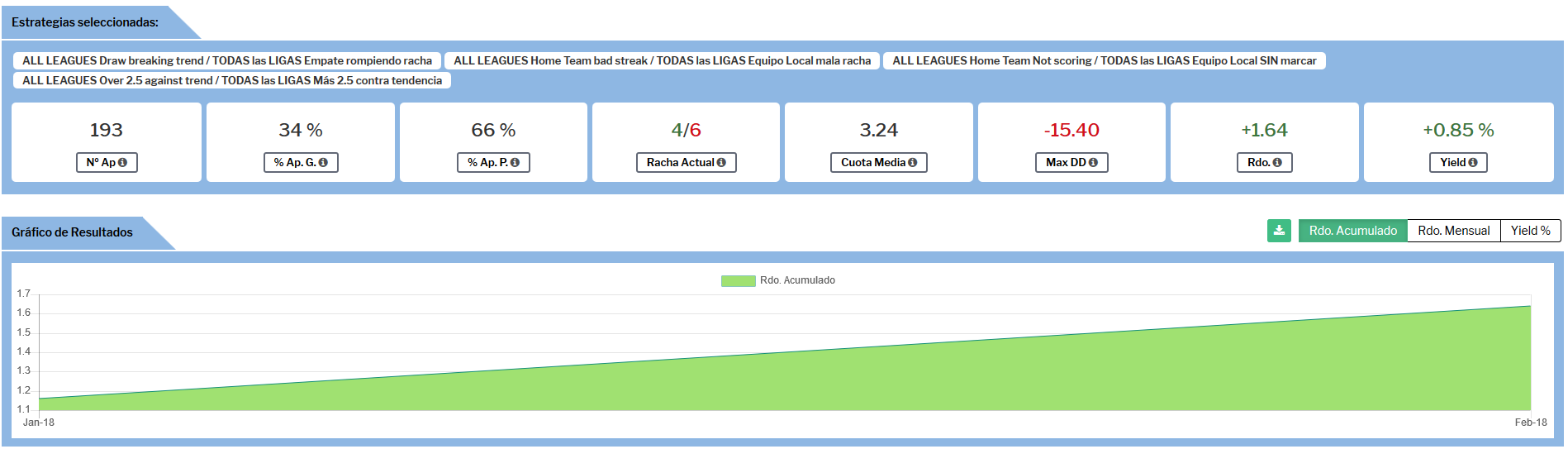The width and height of the screenshot is (1568, 449).
Task: Click the -15.40 max drawdown value
Action: click(x=1071, y=130)
